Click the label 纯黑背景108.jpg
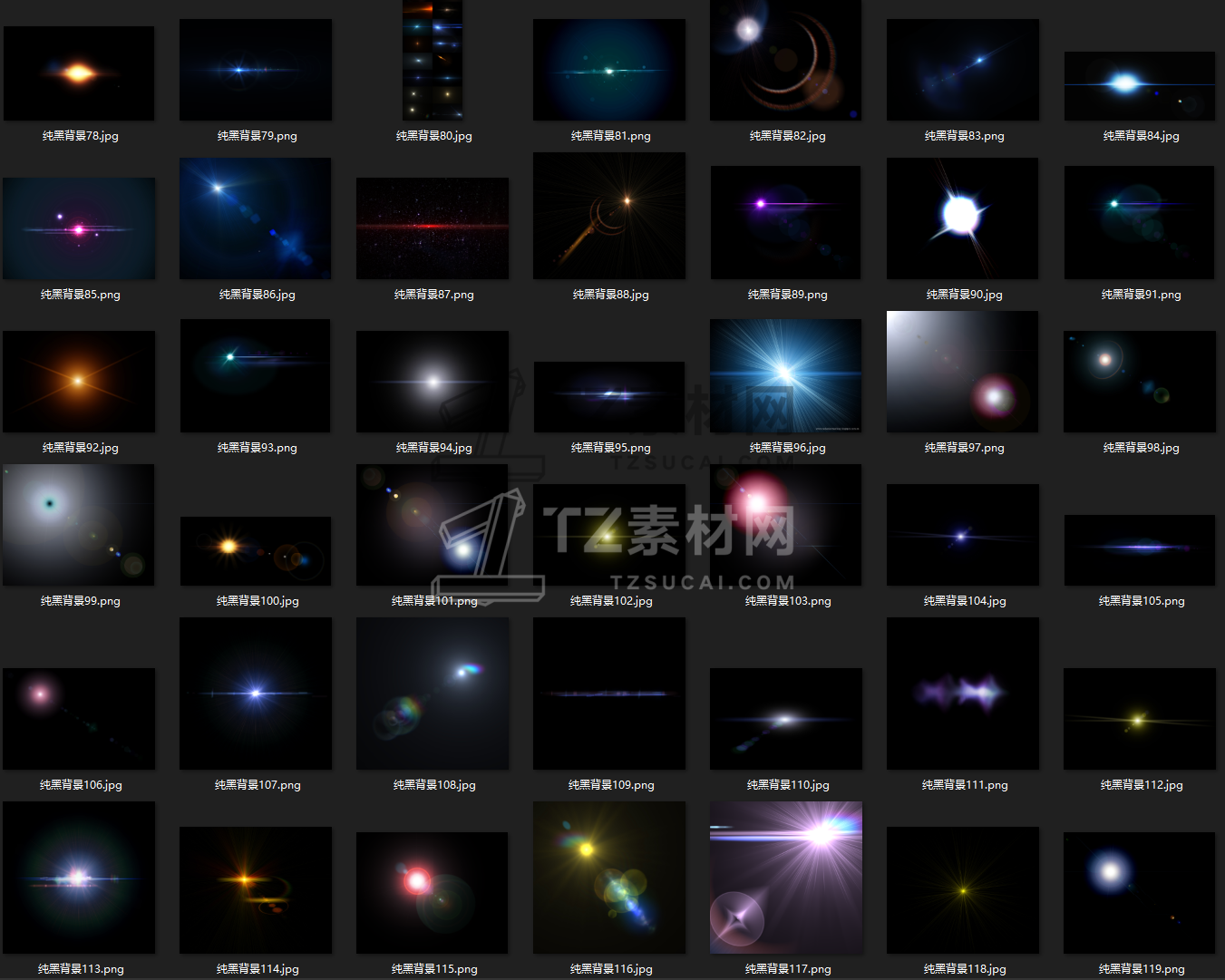The height and width of the screenshot is (980, 1225). click(x=434, y=785)
